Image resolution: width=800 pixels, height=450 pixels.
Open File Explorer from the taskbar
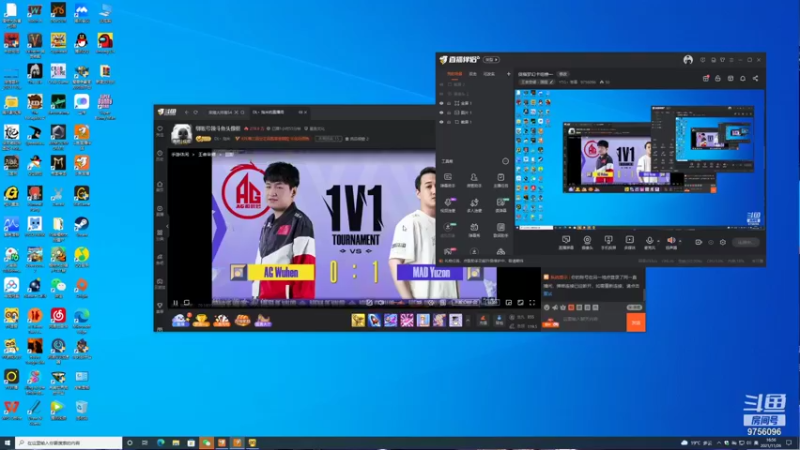(176, 443)
